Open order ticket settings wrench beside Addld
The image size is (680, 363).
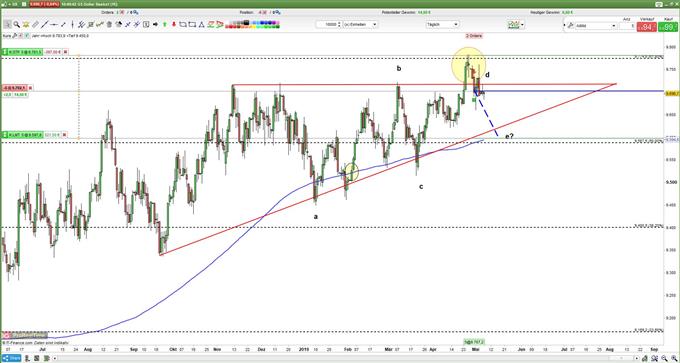(570, 26)
